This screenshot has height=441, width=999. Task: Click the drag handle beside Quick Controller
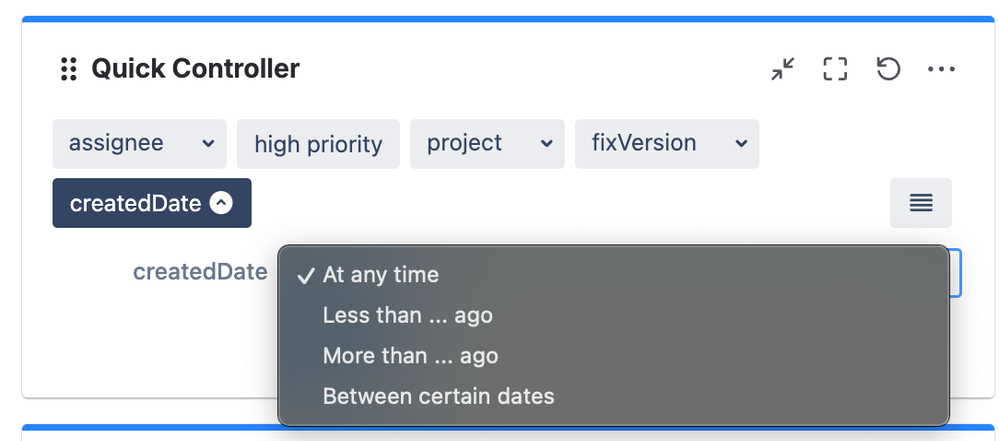[x=68, y=69]
